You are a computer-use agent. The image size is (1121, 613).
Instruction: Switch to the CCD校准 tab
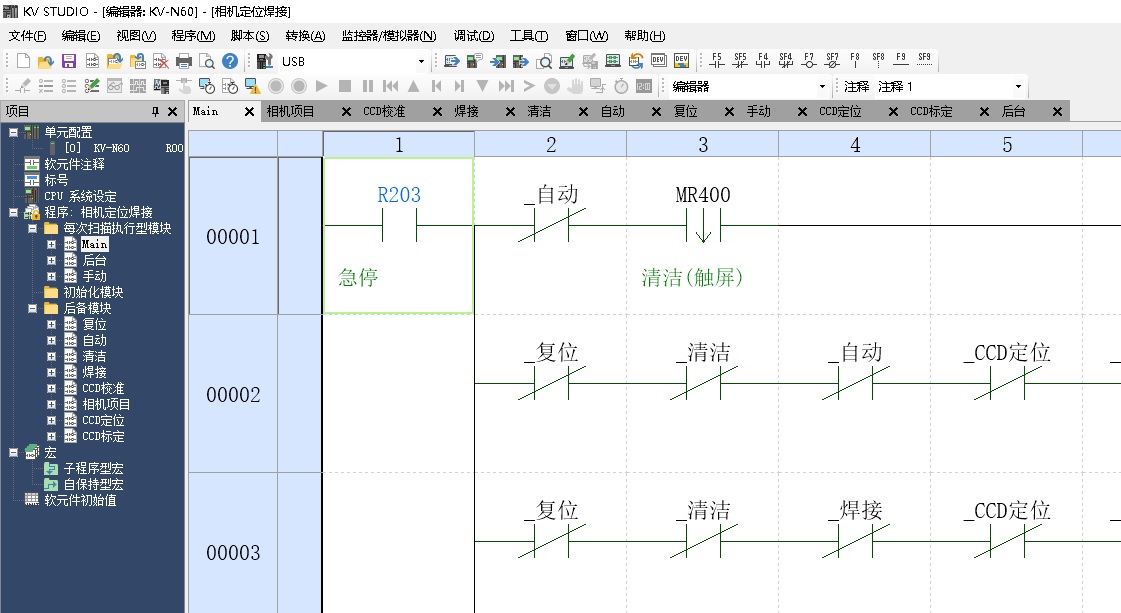(384, 112)
